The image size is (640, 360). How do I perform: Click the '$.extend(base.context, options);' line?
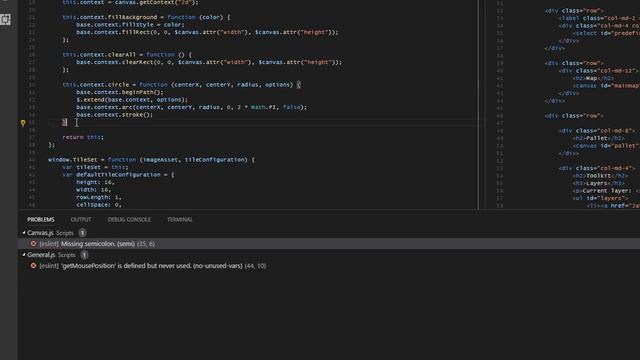click(x=132, y=100)
